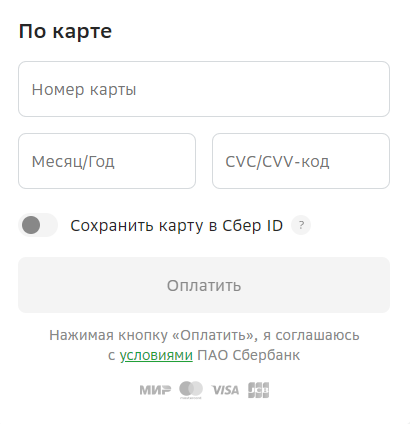
Task: Click the 'По карте' heading
Action: click(x=65, y=32)
